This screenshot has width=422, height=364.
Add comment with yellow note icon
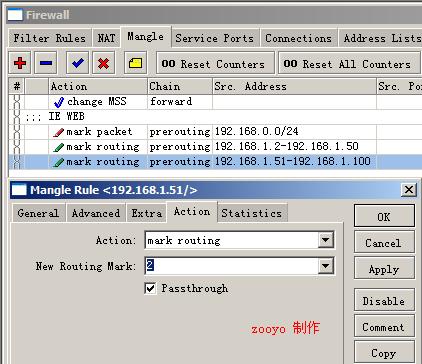click(x=135, y=63)
